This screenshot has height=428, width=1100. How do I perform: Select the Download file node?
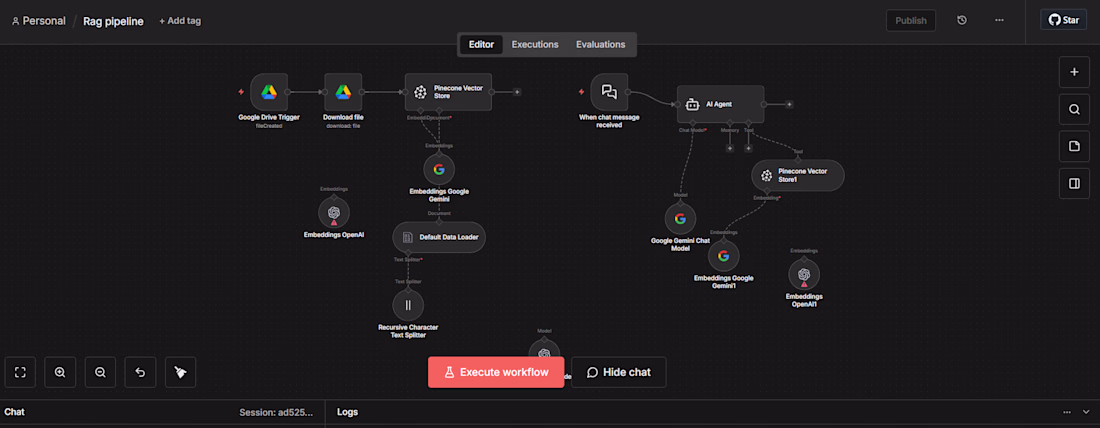pos(343,92)
